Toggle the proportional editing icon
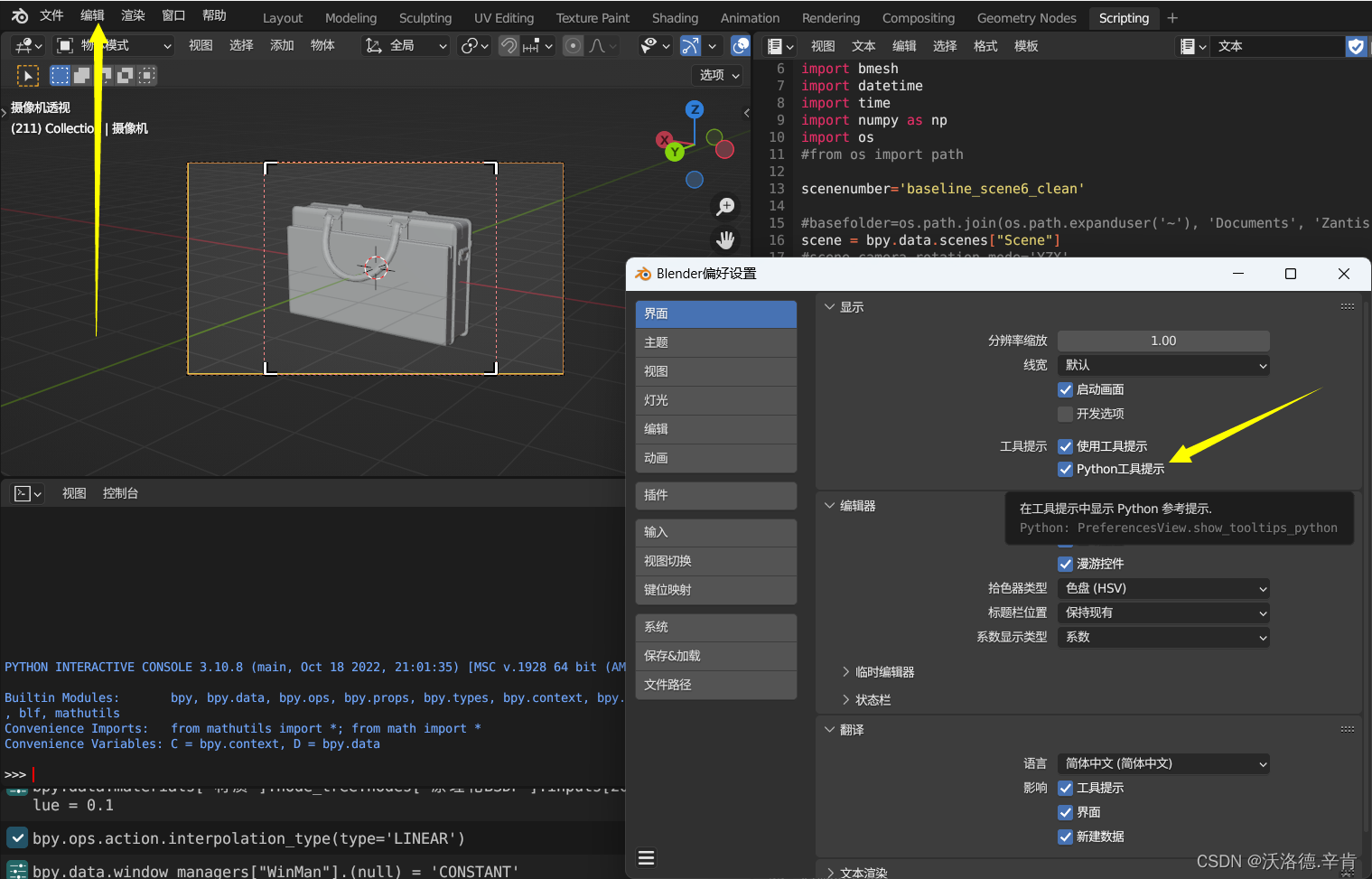The image size is (1372, 879). [573, 45]
